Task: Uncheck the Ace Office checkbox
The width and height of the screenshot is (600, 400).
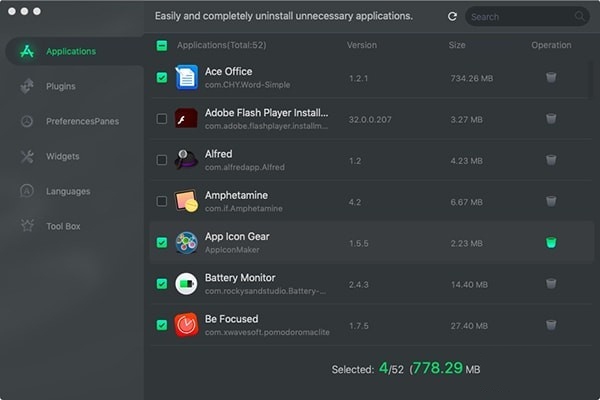Action: pyautogui.click(x=162, y=77)
